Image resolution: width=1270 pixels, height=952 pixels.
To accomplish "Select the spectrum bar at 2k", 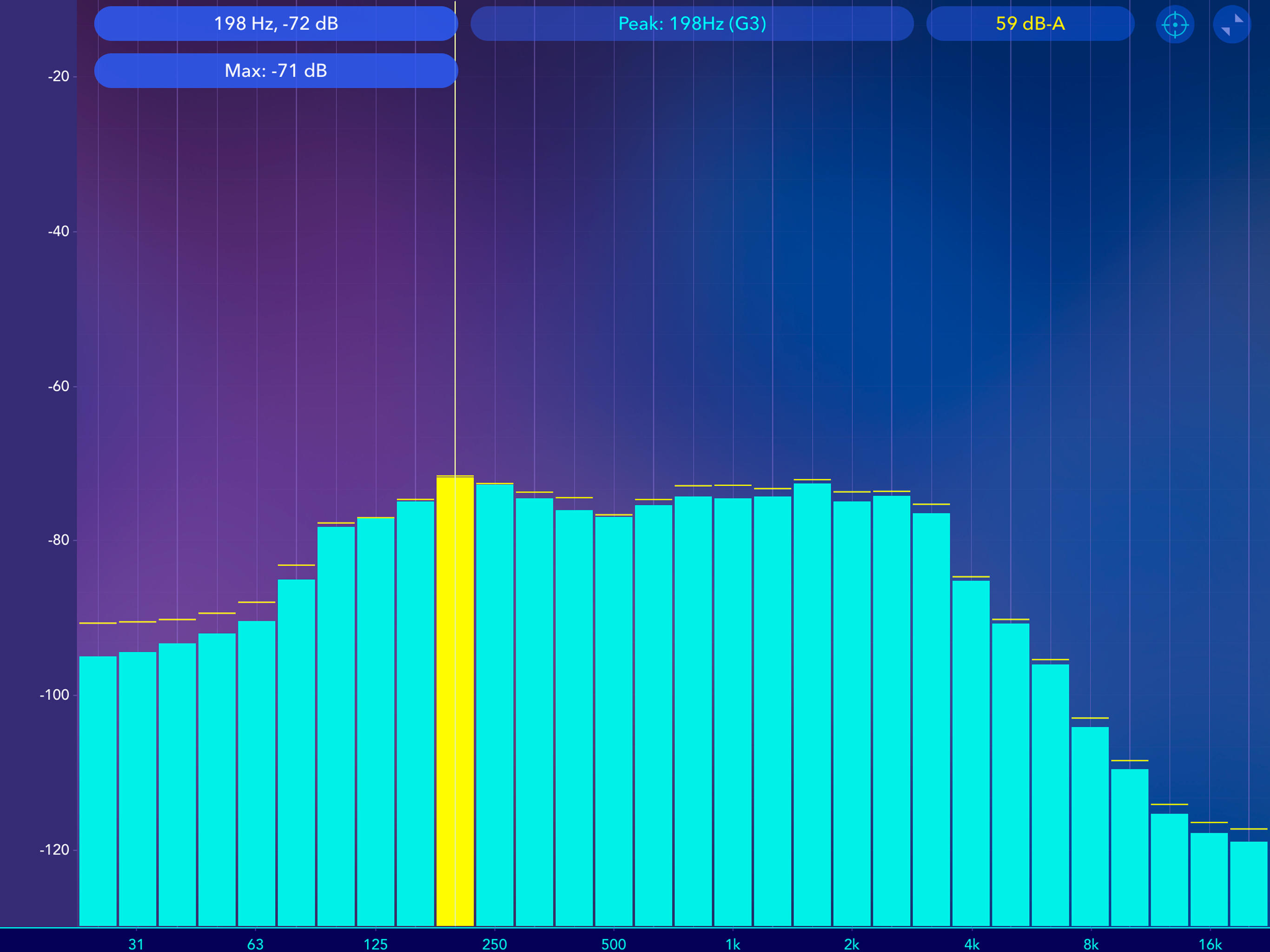I will tap(852, 712).
